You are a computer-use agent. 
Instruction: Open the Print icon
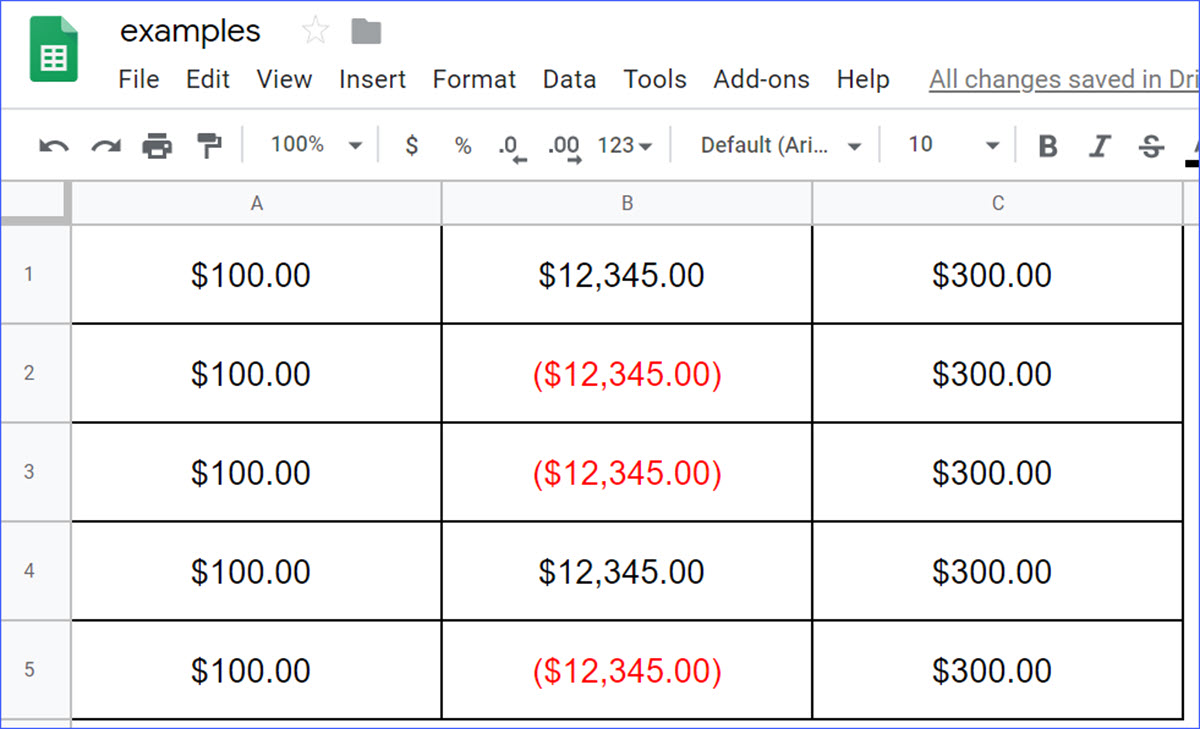click(x=158, y=144)
